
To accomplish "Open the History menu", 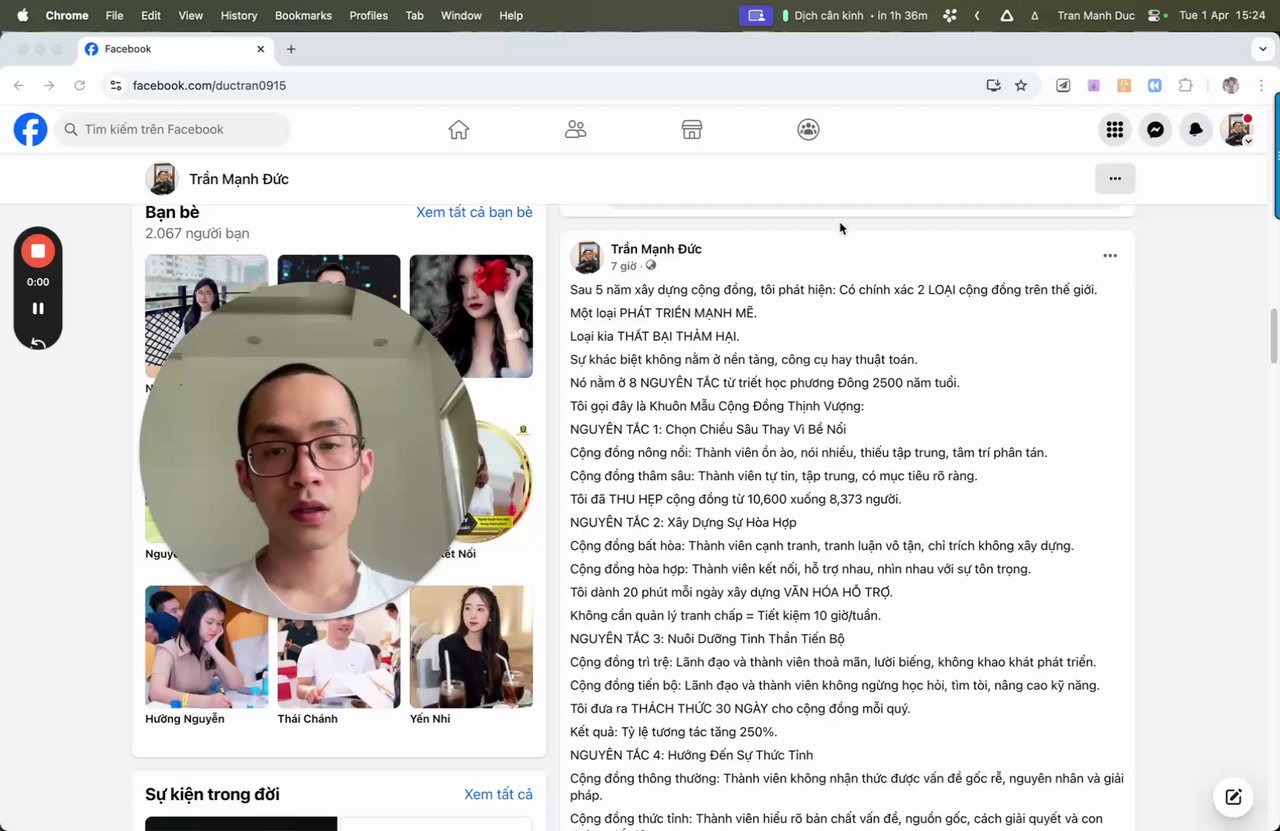I will click(238, 15).
